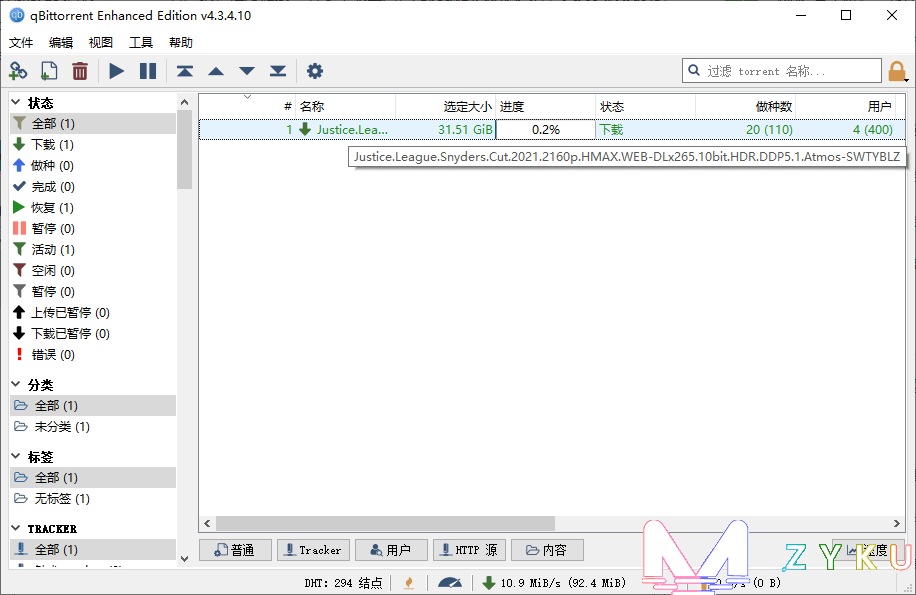
Task: Open the 文件 menu
Action: (21, 43)
